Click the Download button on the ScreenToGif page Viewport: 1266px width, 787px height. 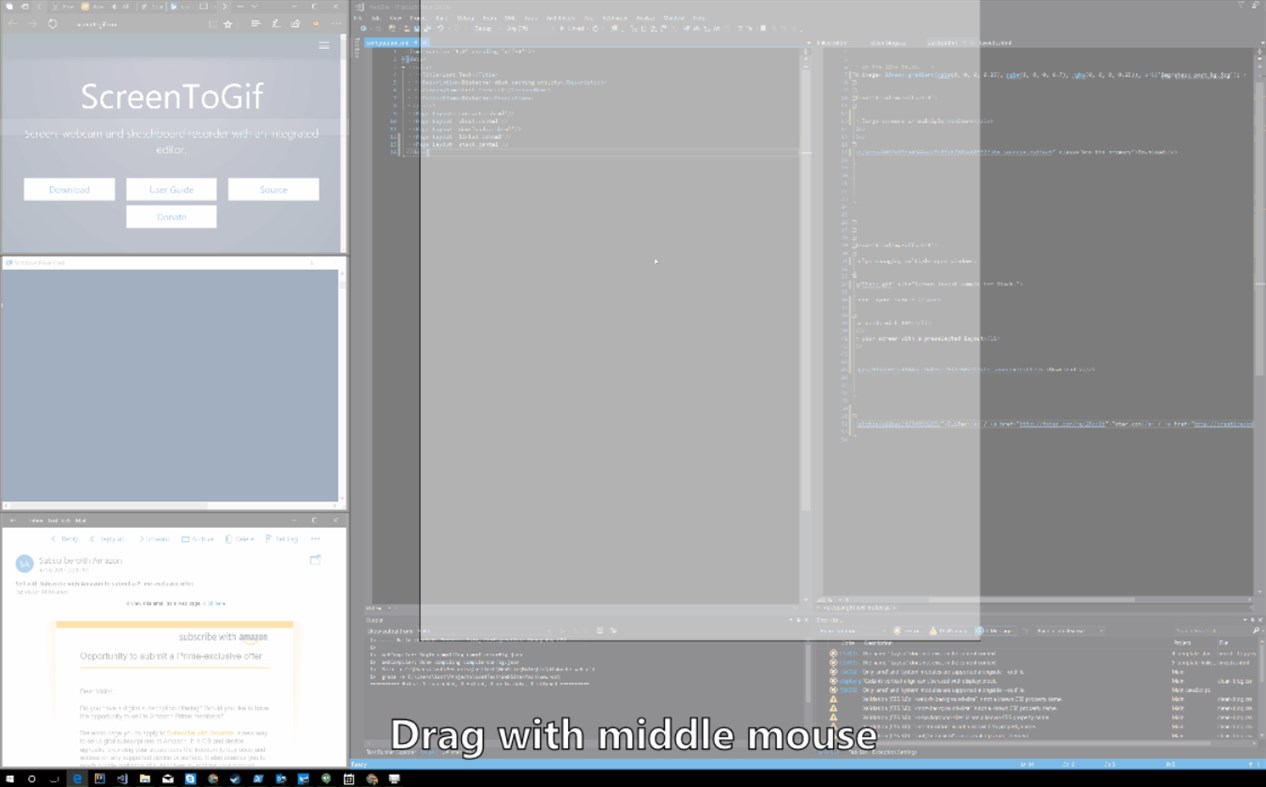pyautogui.click(x=68, y=189)
